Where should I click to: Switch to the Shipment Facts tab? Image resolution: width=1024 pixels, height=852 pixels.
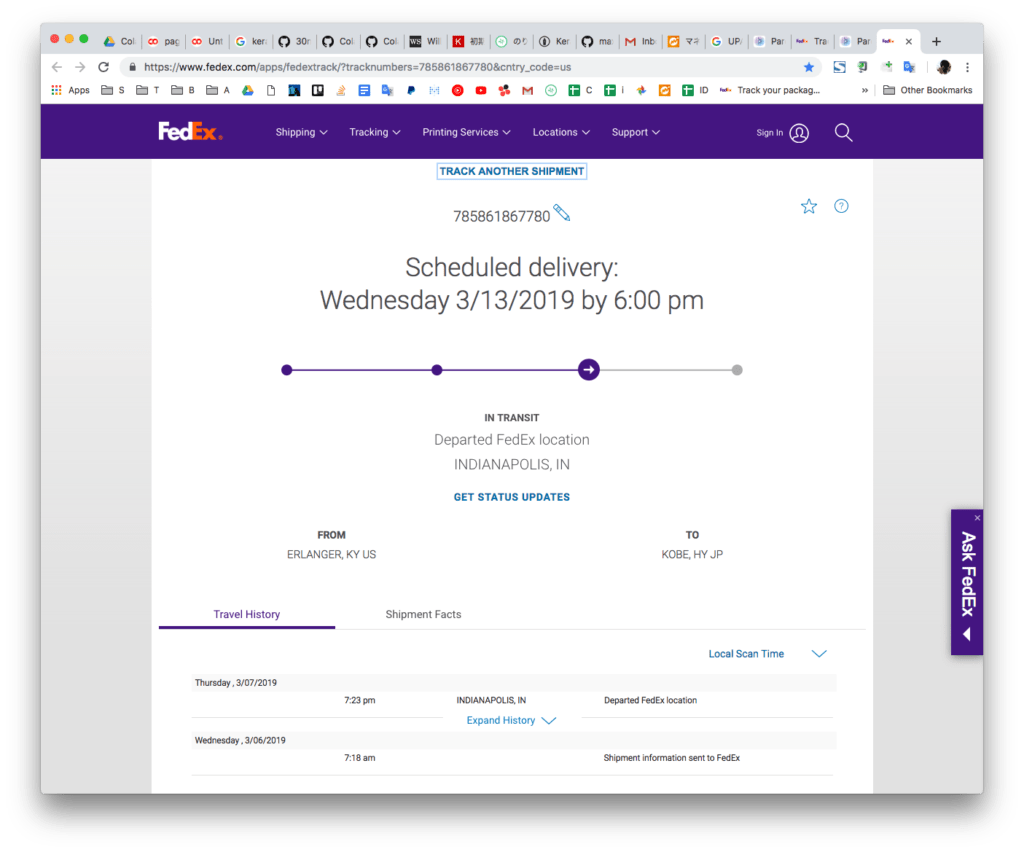(423, 614)
